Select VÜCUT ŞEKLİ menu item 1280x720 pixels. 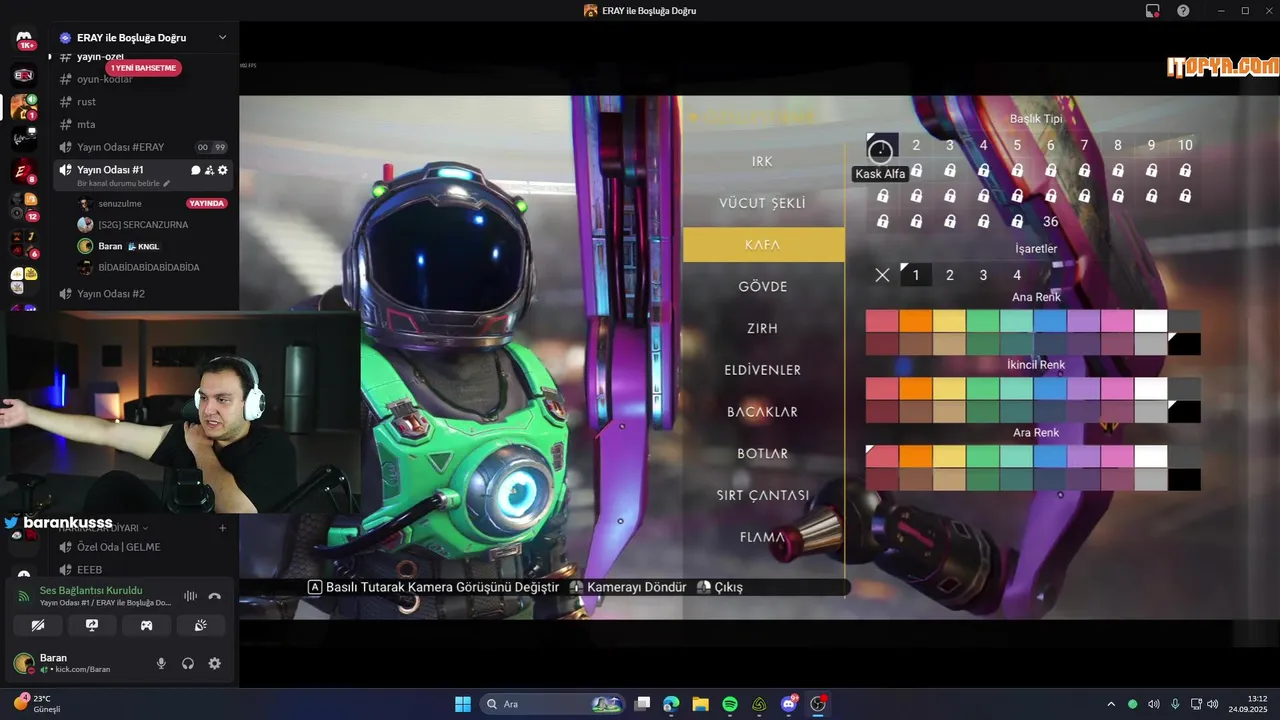(762, 203)
